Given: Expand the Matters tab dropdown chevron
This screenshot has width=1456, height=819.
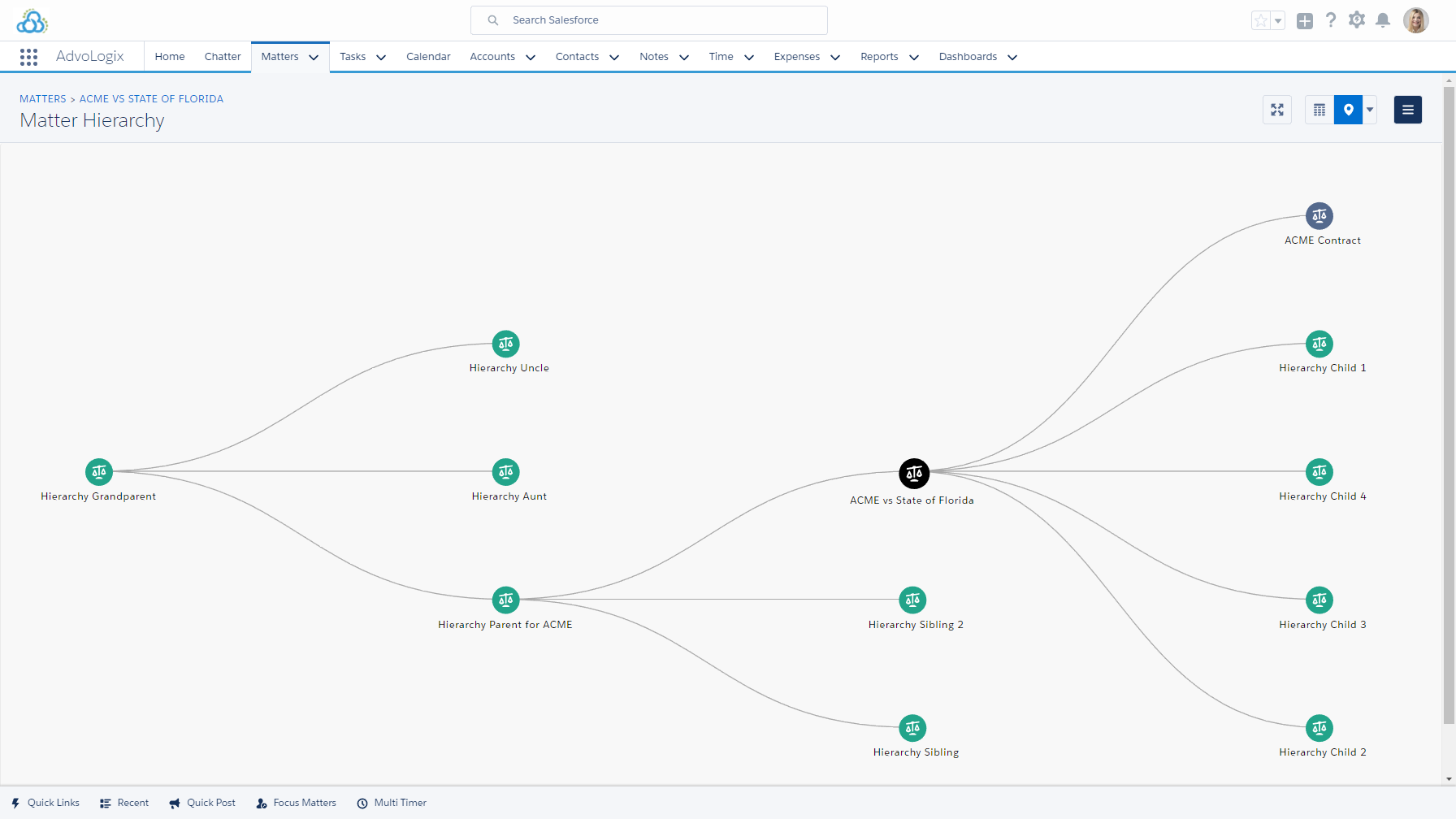Looking at the screenshot, I should click(314, 57).
